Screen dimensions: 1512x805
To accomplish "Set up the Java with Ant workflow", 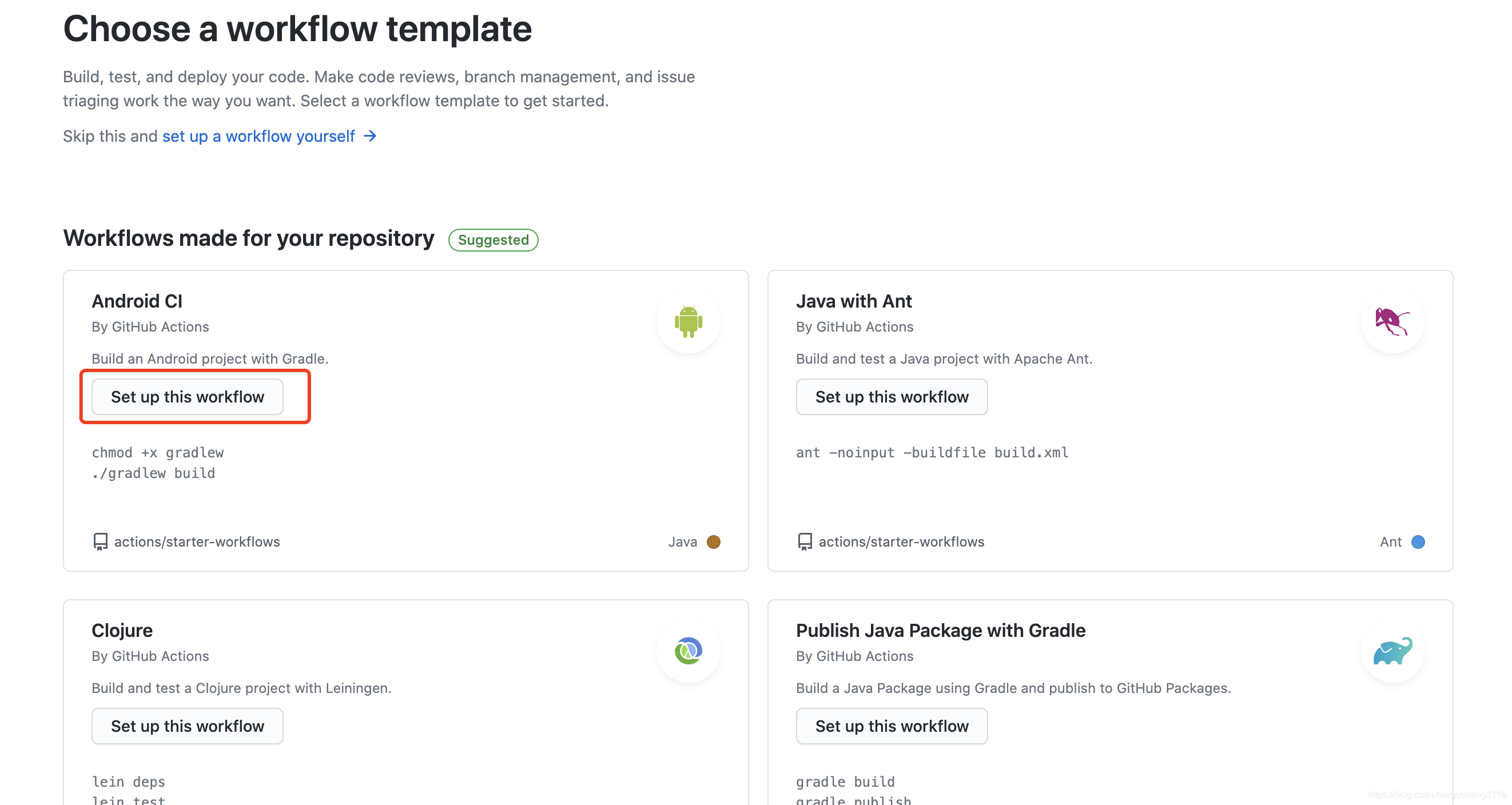I will [891, 397].
